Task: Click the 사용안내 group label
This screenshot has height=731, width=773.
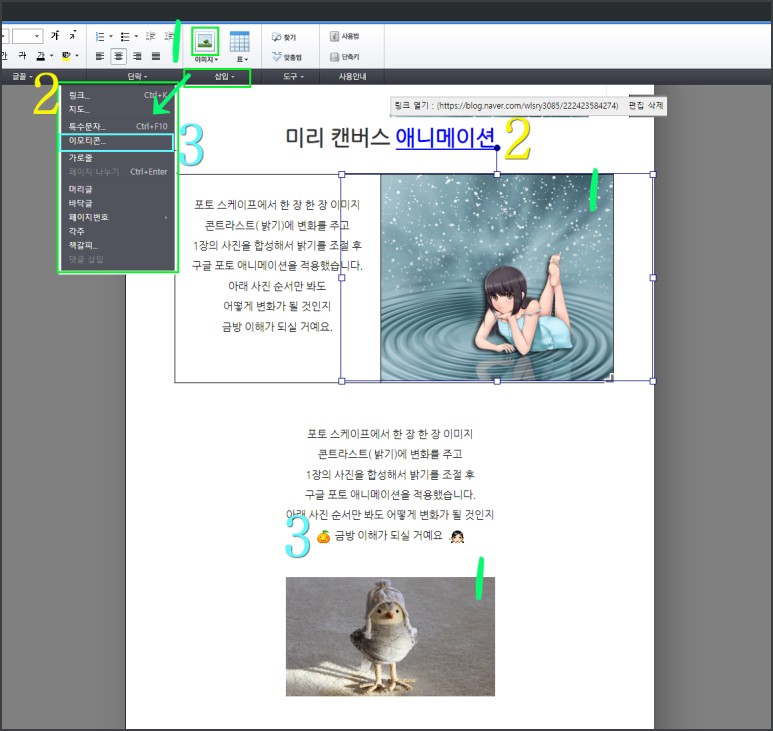Action: coord(352,76)
